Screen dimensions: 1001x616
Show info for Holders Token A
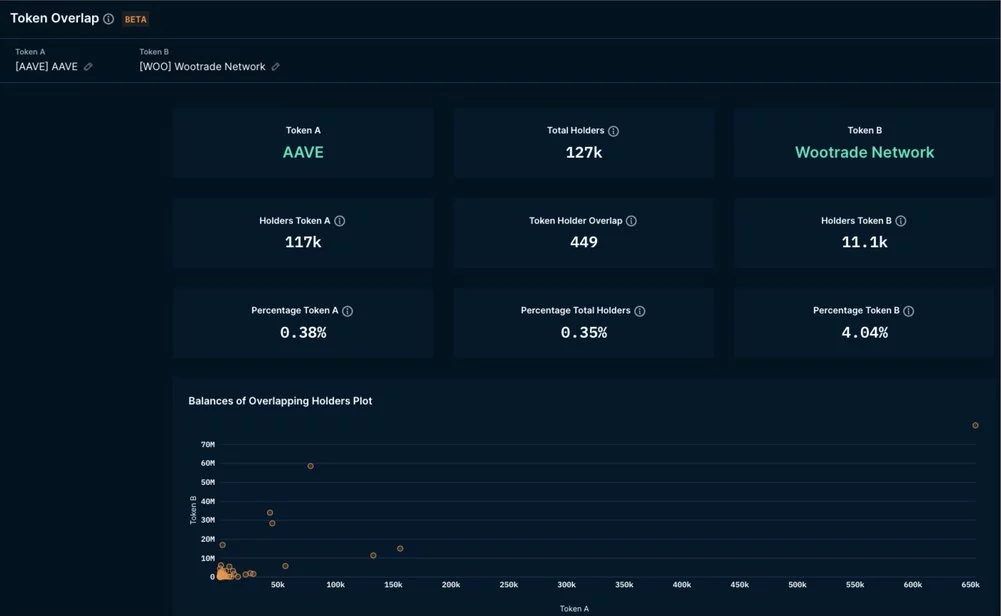coord(340,221)
